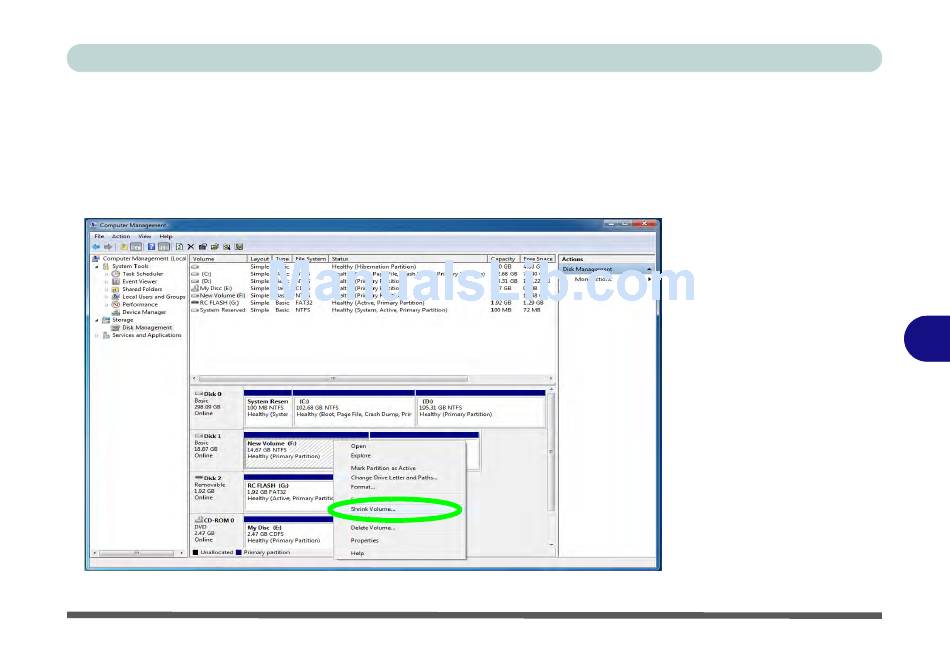Click the blue Help question mark toolbar icon

151,247
